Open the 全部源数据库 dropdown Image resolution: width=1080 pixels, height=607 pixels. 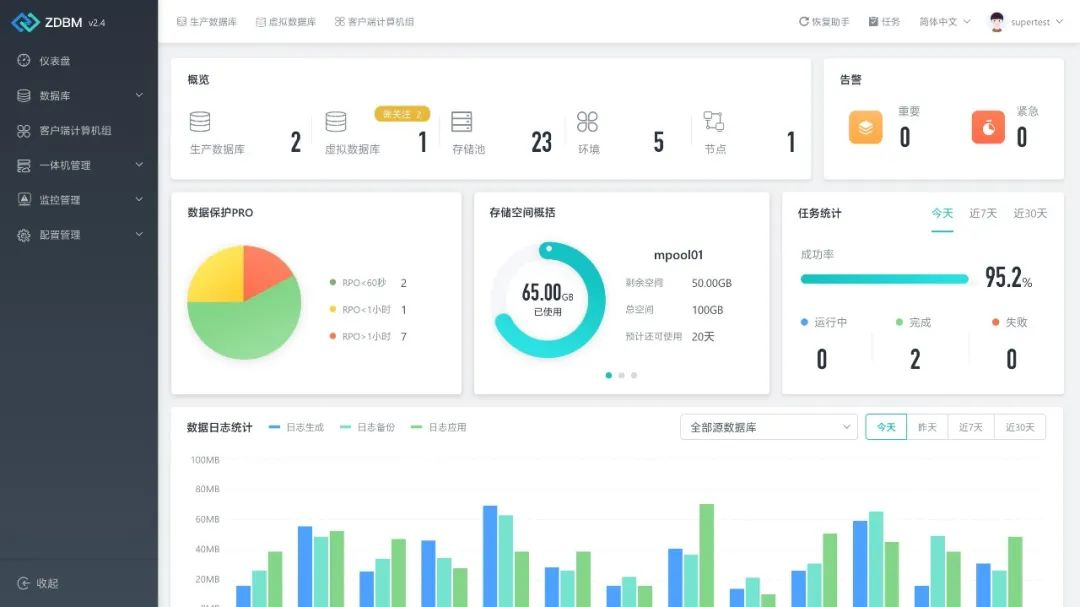[769, 427]
